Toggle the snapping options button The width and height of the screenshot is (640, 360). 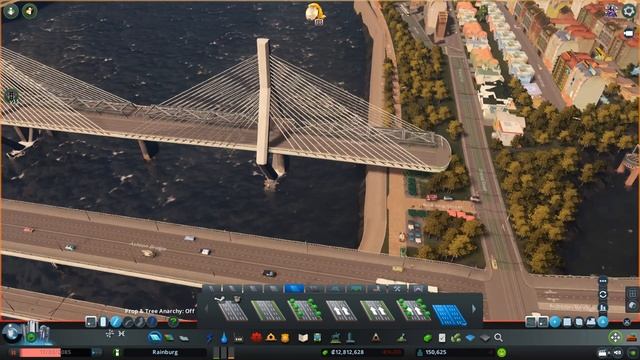(x=91, y=322)
